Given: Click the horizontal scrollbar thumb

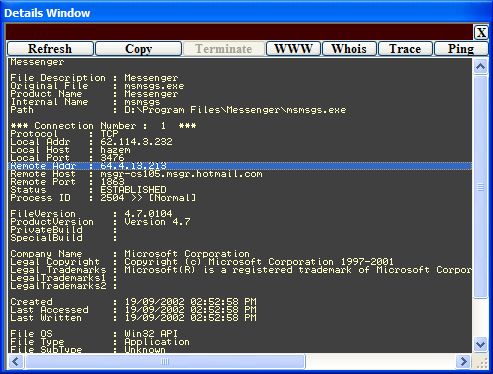Looking at the screenshot, I should pyautogui.click(x=165, y=361).
